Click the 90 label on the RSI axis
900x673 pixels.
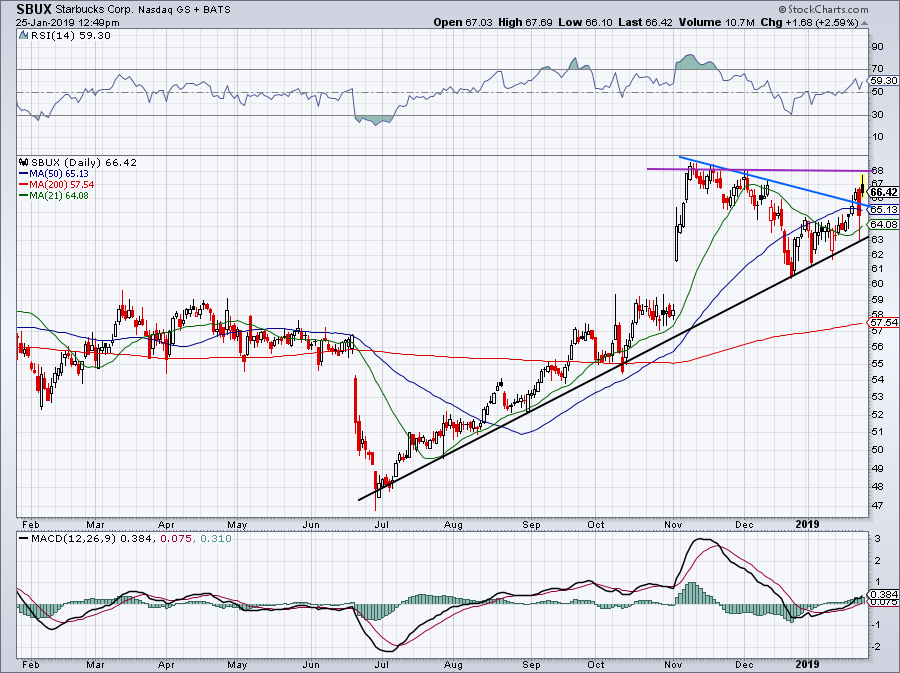point(877,47)
